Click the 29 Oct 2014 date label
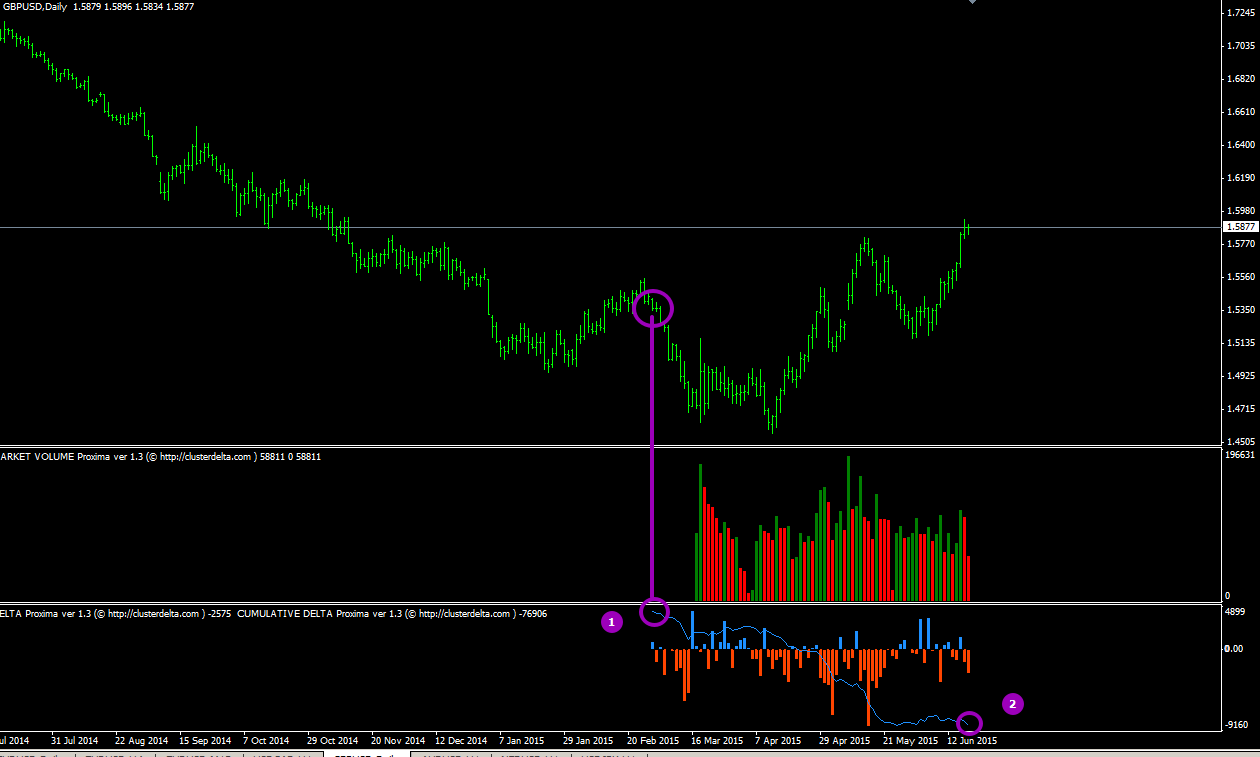Image resolution: width=1260 pixels, height=757 pixels. click(x=332, y=741)
